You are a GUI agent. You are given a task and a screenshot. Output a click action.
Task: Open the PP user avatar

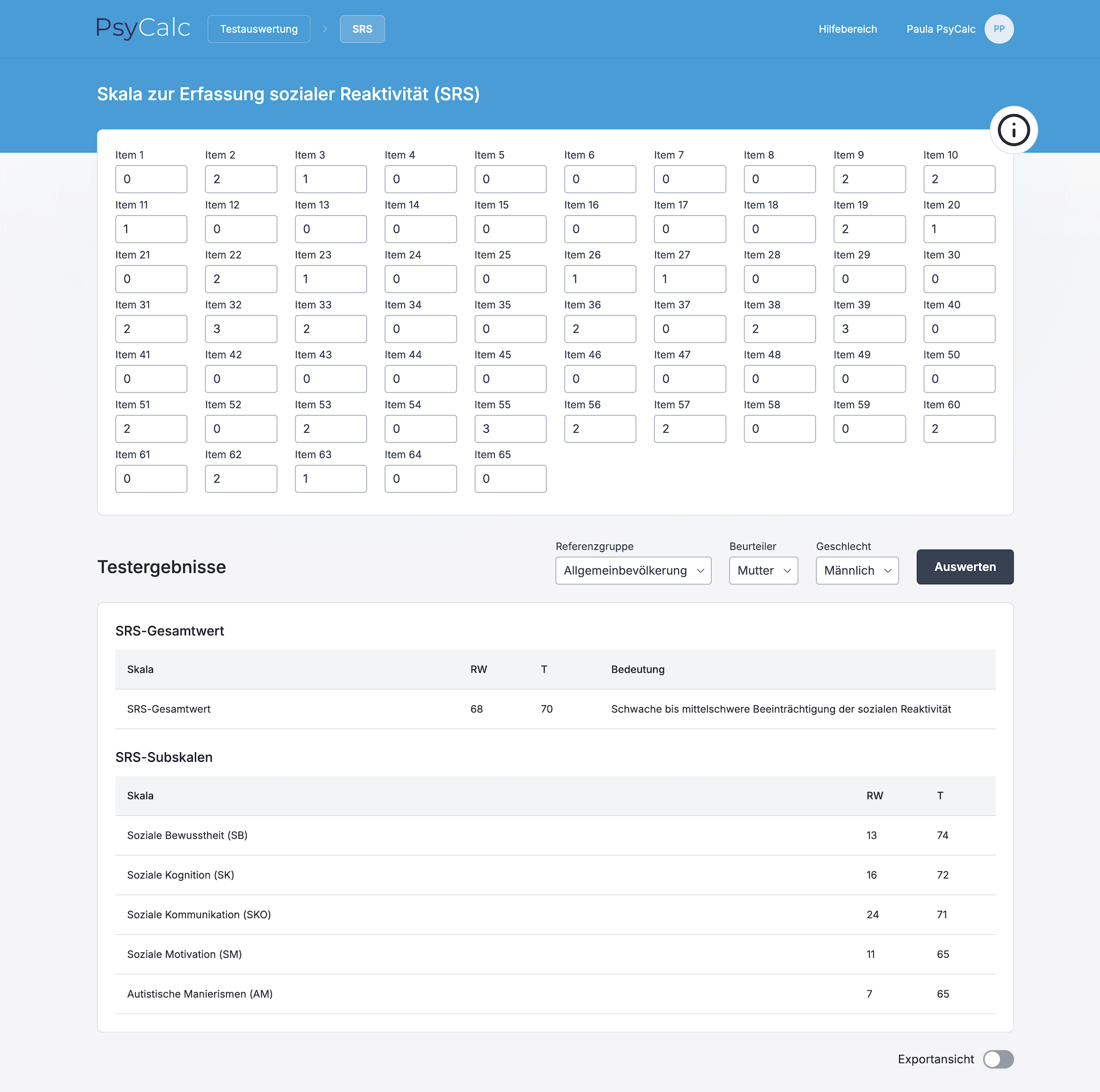click(998, 29)
